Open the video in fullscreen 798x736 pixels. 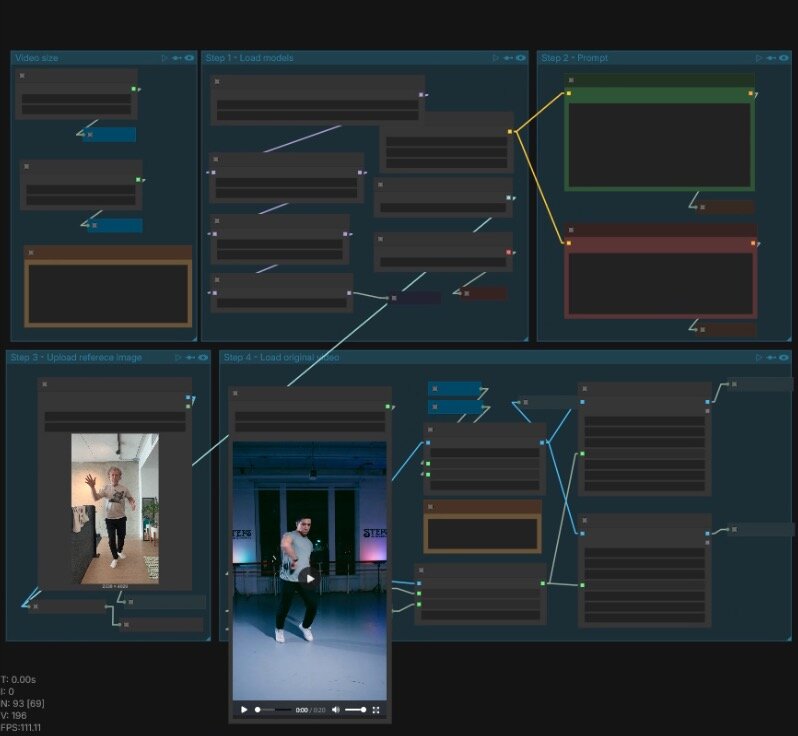tap(376, 710)
